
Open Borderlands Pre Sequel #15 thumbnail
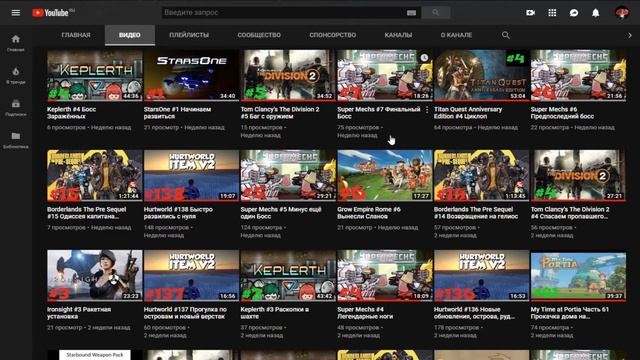[95, 175]
